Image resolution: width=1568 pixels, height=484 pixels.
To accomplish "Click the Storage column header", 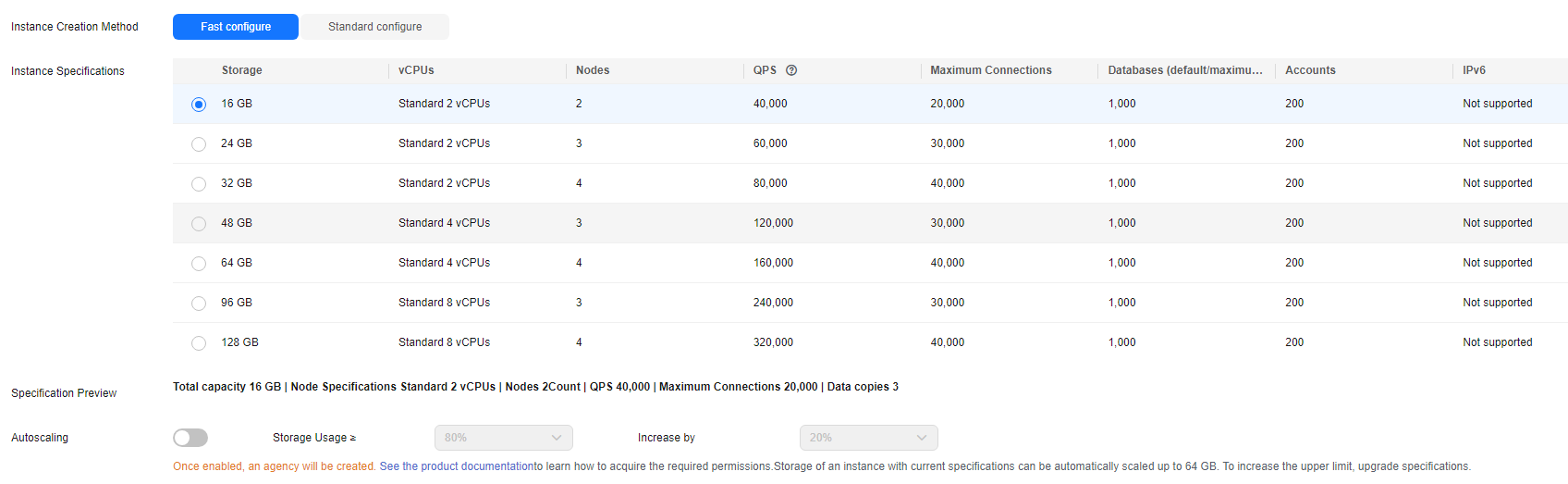I will (241, 70).
